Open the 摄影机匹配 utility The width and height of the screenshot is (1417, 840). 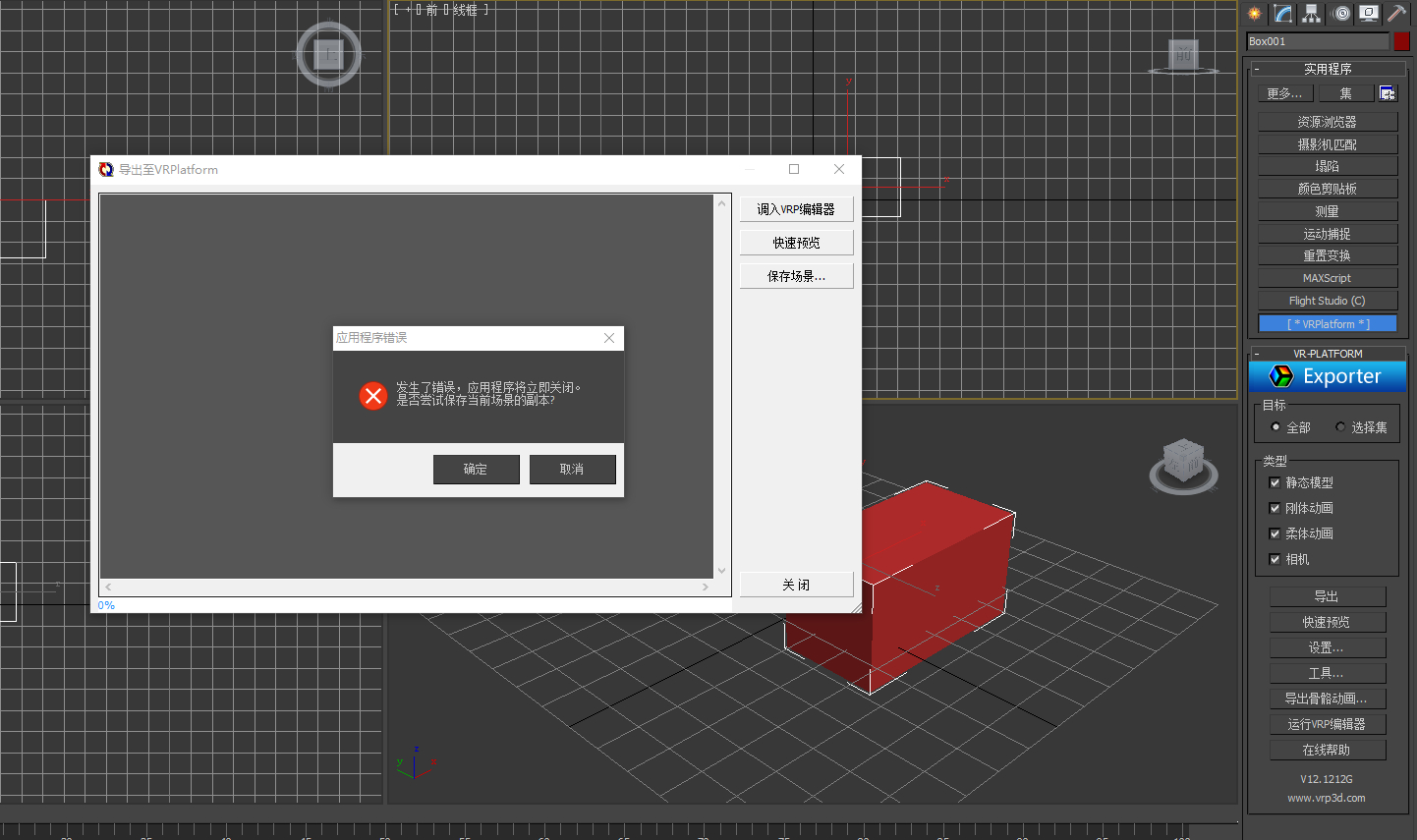[1328, 144]
